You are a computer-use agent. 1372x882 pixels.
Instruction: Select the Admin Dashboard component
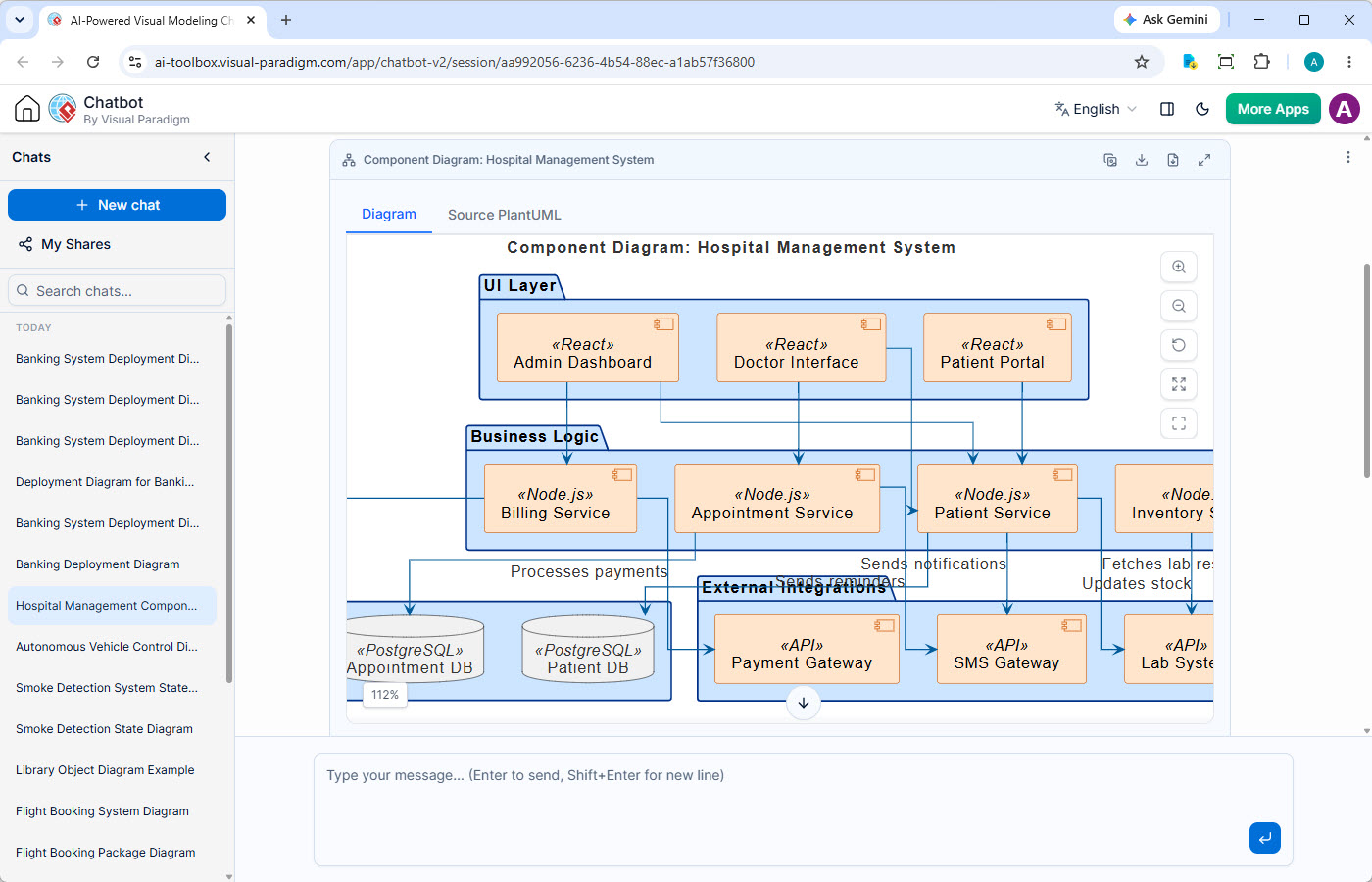(588, 348)
